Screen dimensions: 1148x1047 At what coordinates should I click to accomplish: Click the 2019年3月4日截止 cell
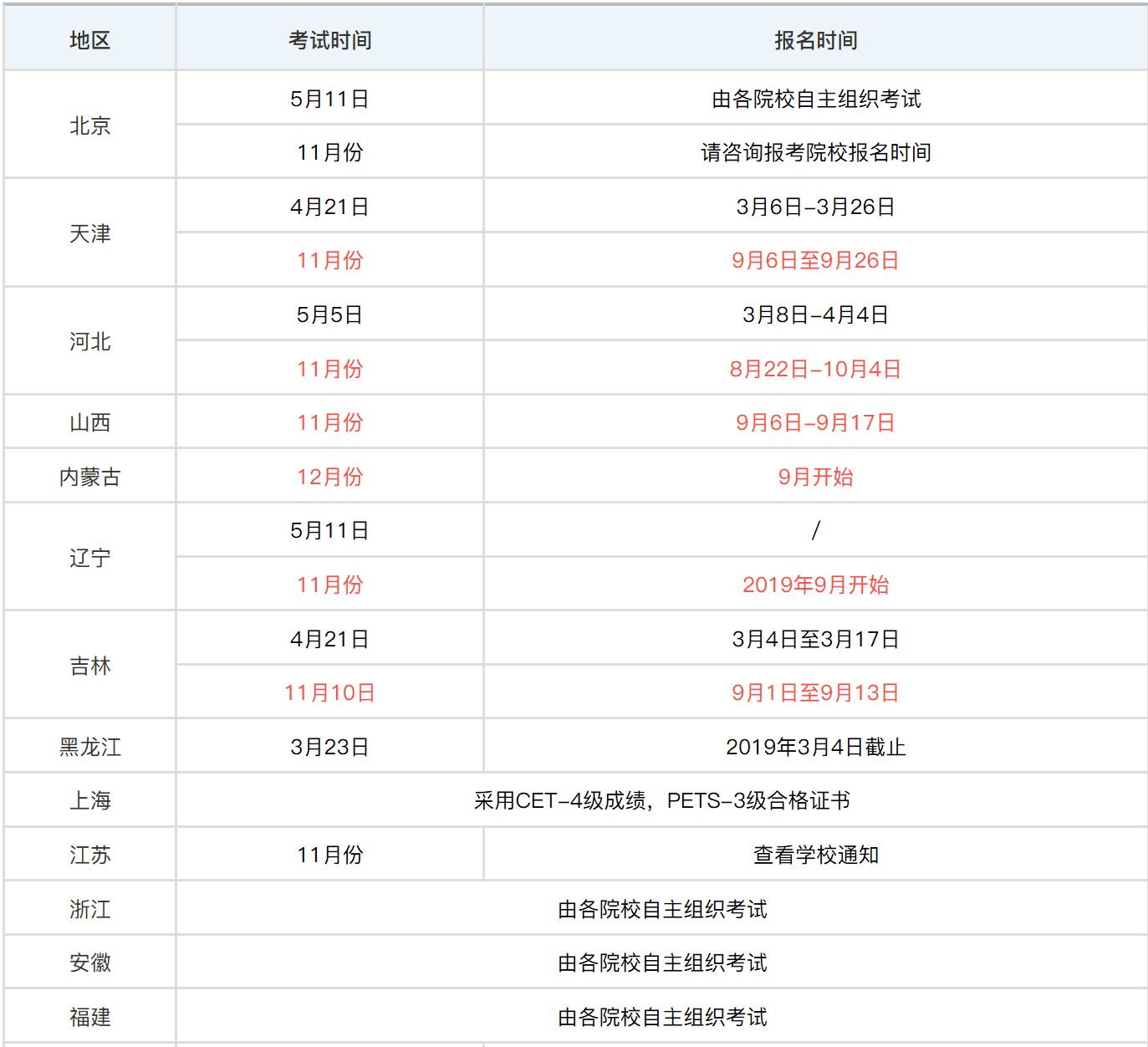(x=815, y=747)
